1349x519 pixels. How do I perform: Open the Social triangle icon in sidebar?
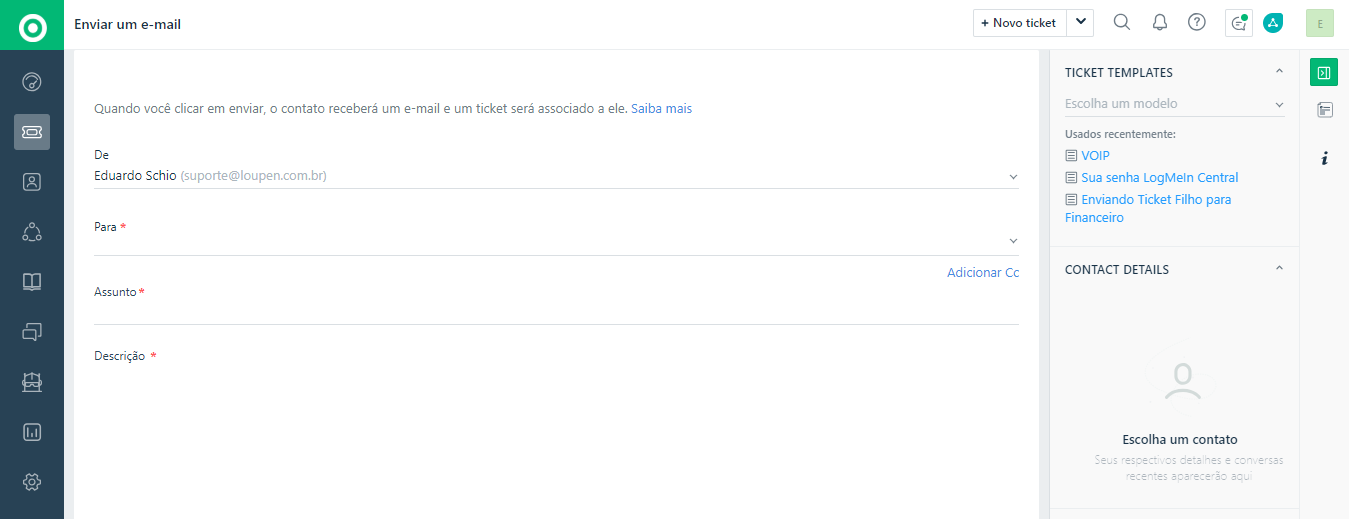32,232
